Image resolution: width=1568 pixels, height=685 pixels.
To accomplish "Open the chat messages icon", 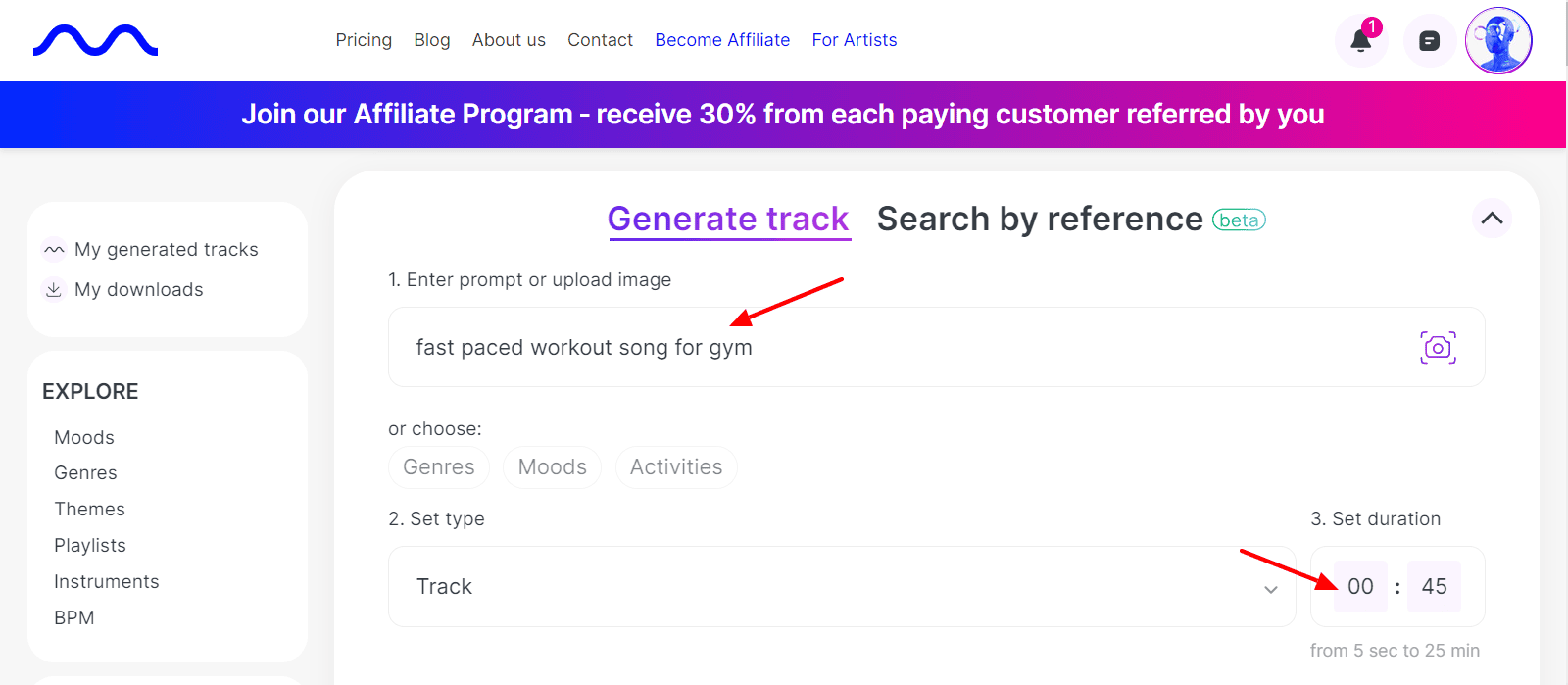I will point(1429,41).
